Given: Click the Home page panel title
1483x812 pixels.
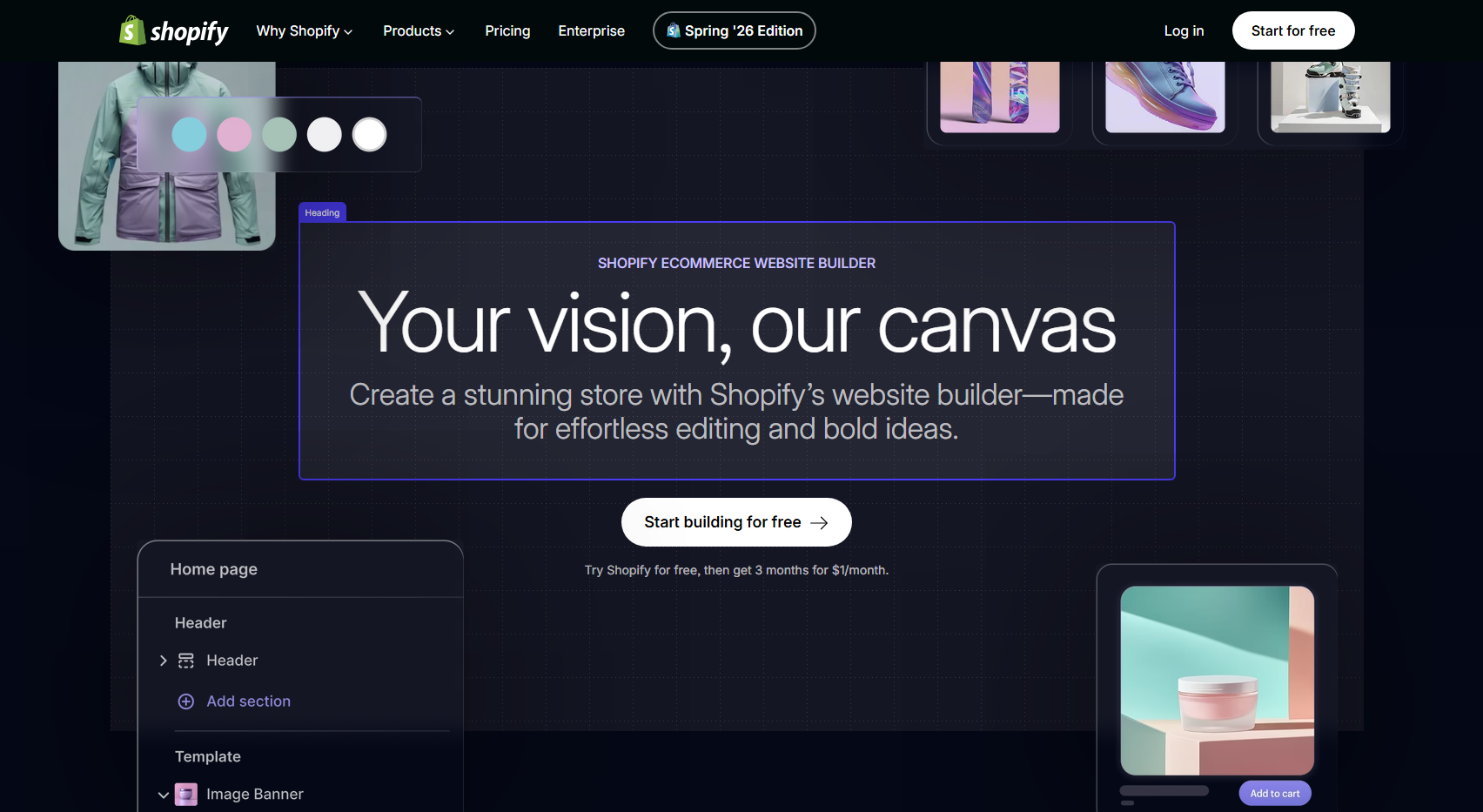Looking at the screenshot, I should click(214, 569).
